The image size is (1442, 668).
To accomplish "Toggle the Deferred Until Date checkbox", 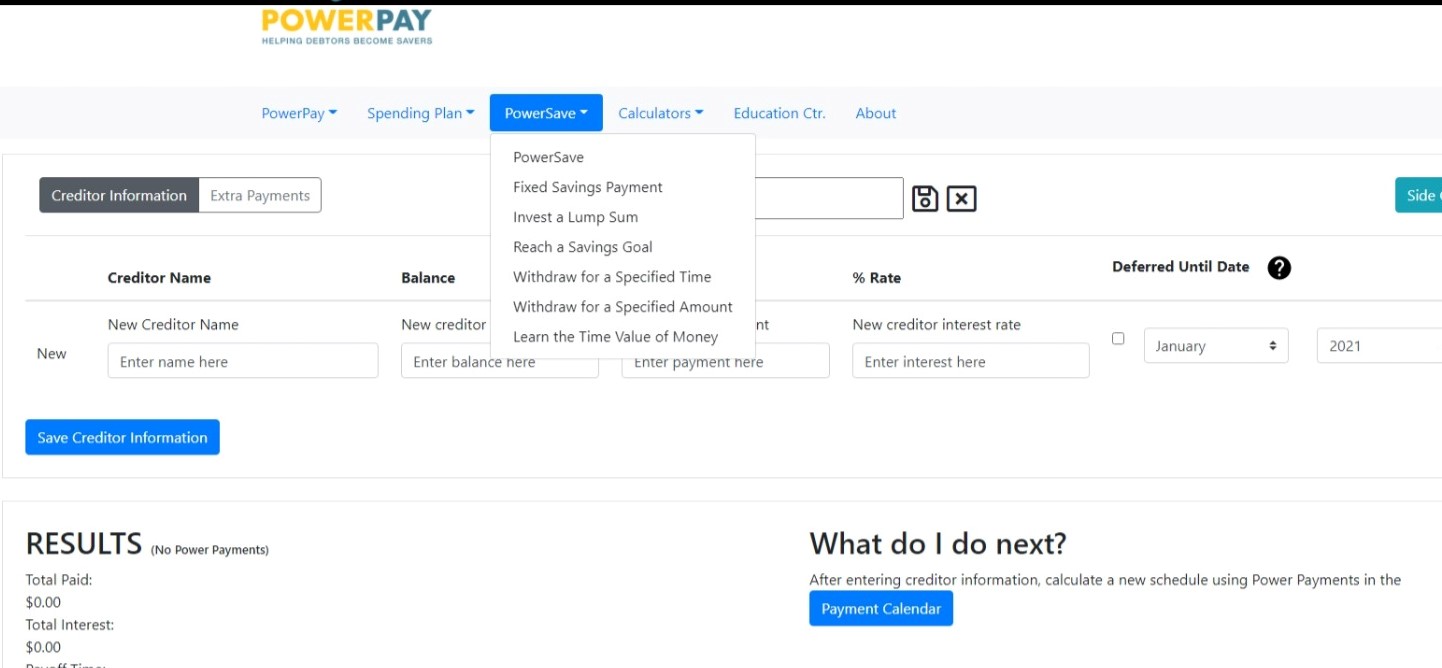I will [x=1118, y=339].
